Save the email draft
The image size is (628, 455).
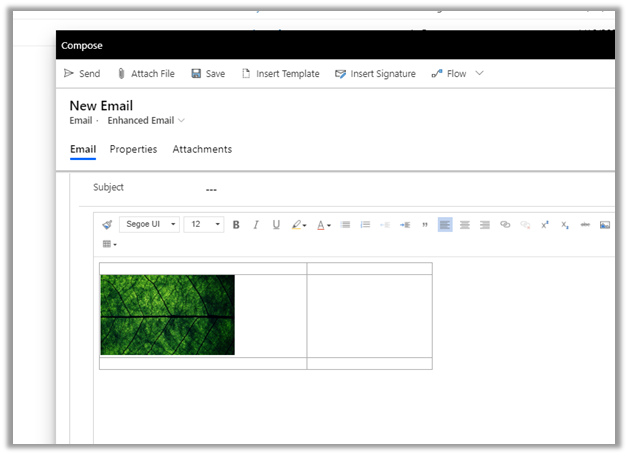[208, 74]
